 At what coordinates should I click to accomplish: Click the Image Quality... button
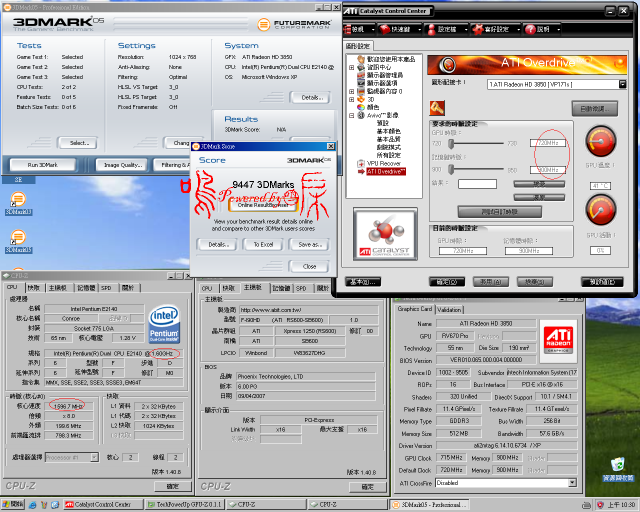coord(123,165)
